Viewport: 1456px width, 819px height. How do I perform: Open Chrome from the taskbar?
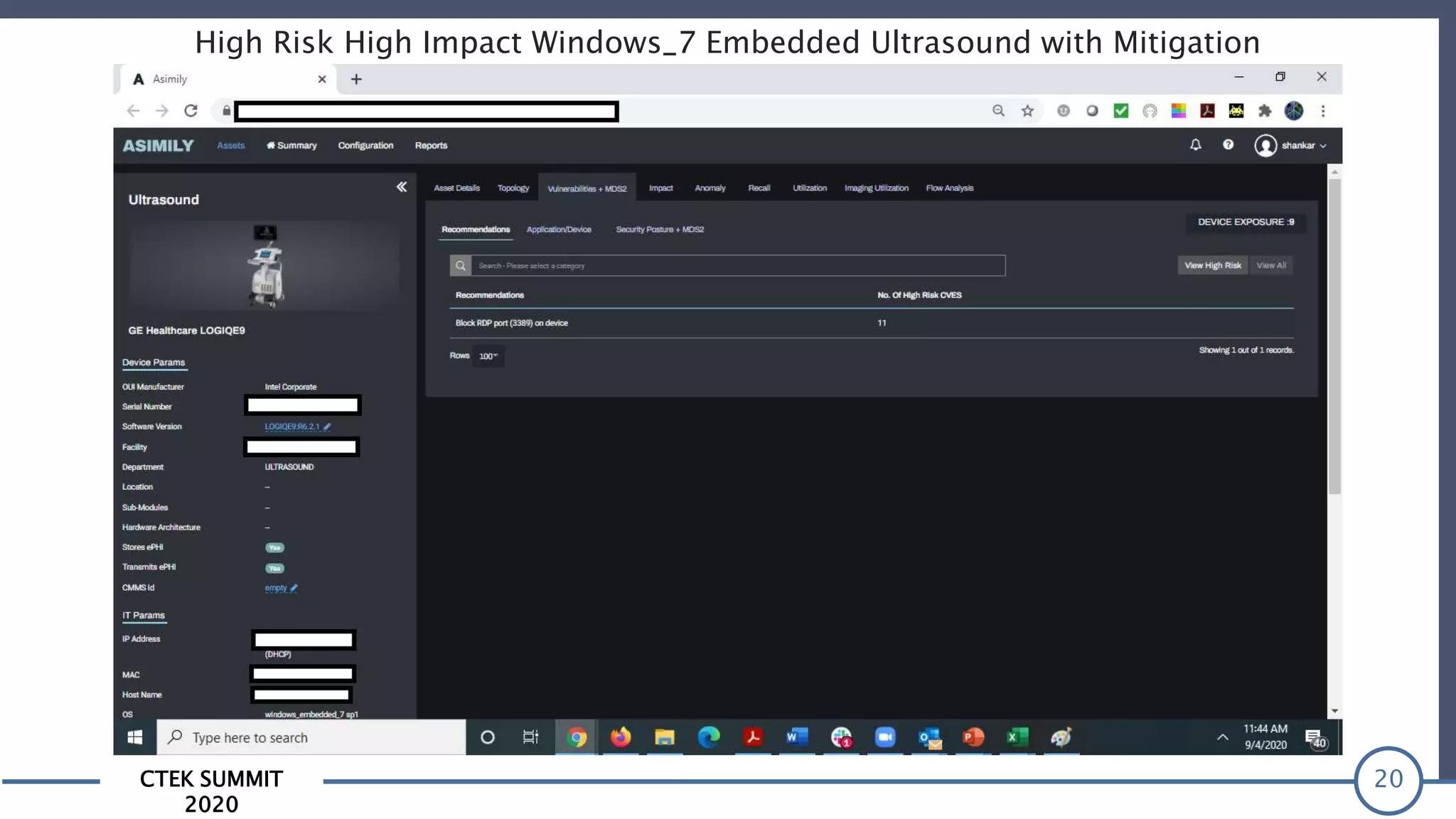point(577,737)
